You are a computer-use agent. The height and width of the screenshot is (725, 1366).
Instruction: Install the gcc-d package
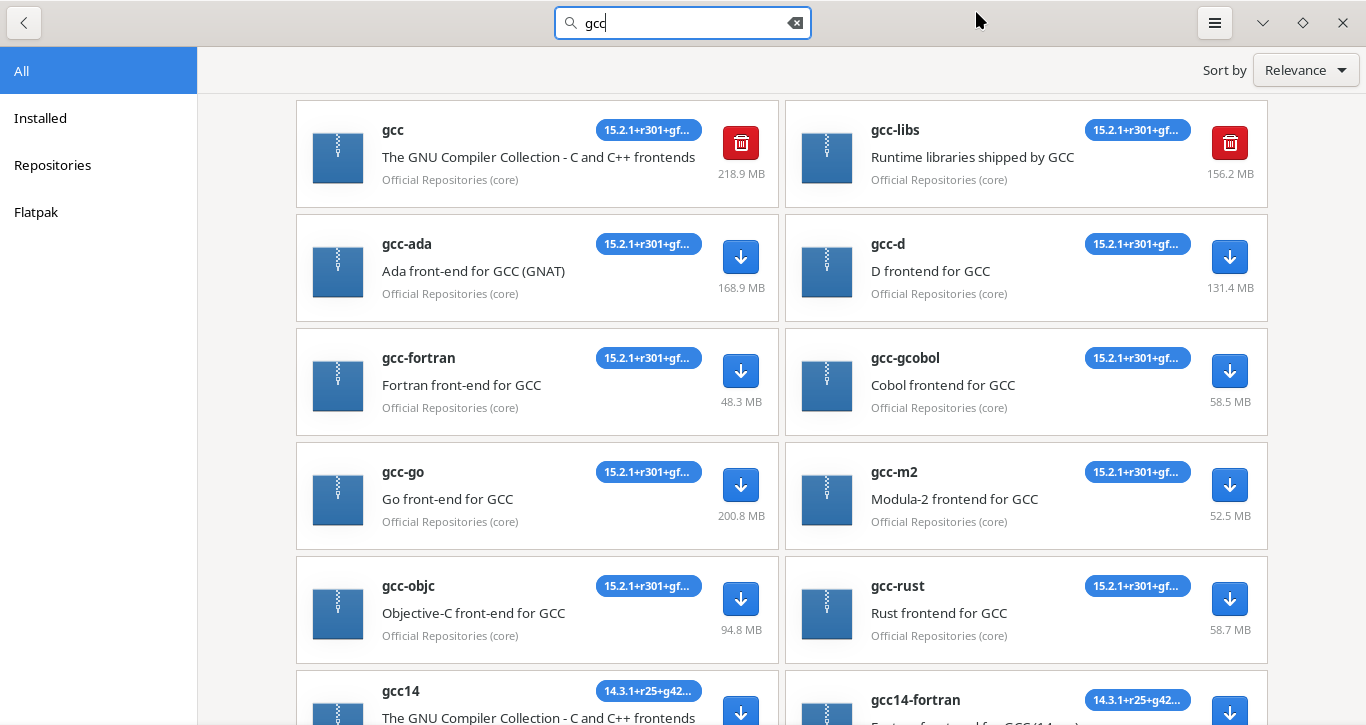tap(1230, 257)
